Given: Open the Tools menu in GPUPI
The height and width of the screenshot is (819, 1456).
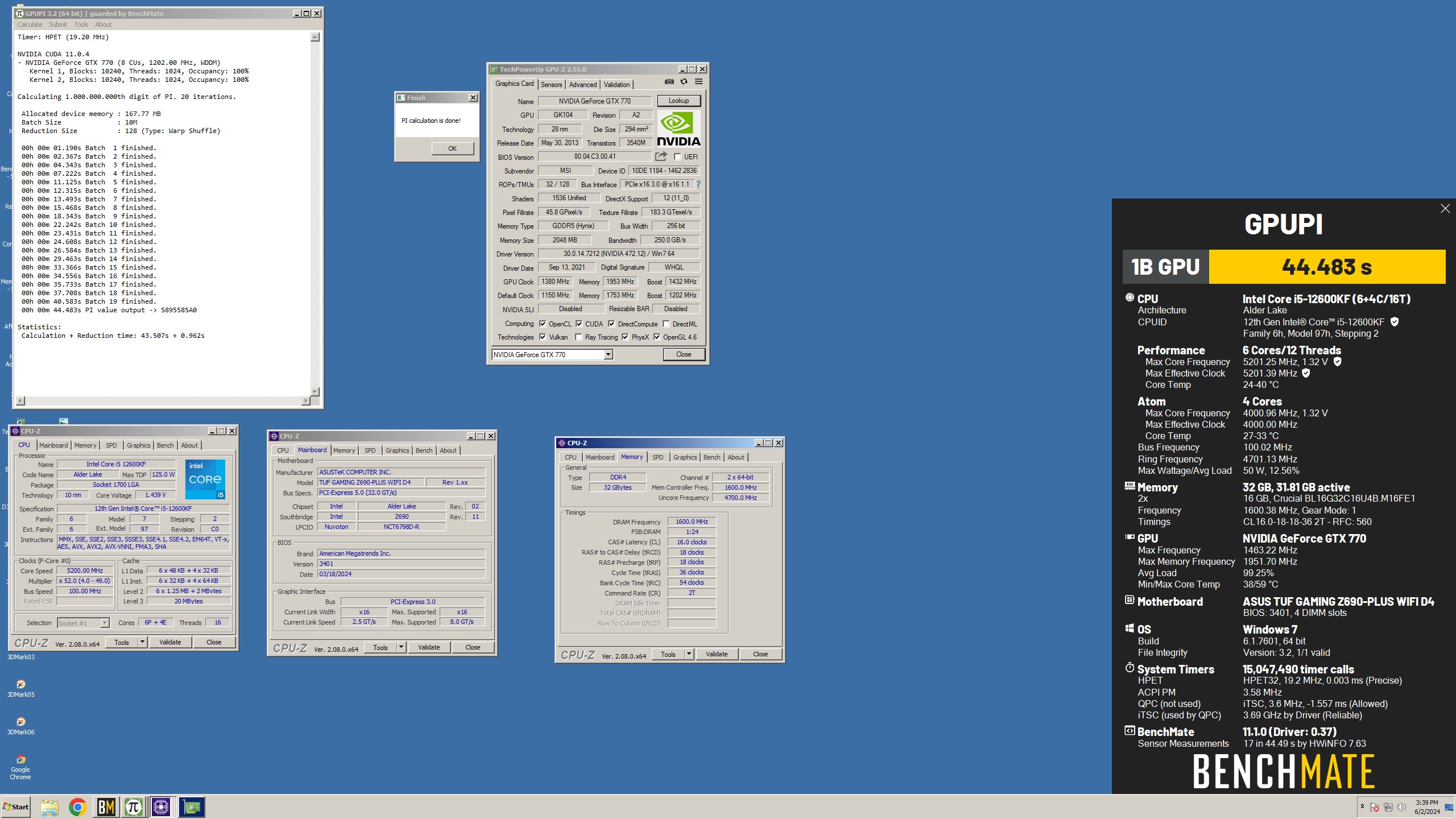Looking at the screenshot, I should click(x=81, y=24).
